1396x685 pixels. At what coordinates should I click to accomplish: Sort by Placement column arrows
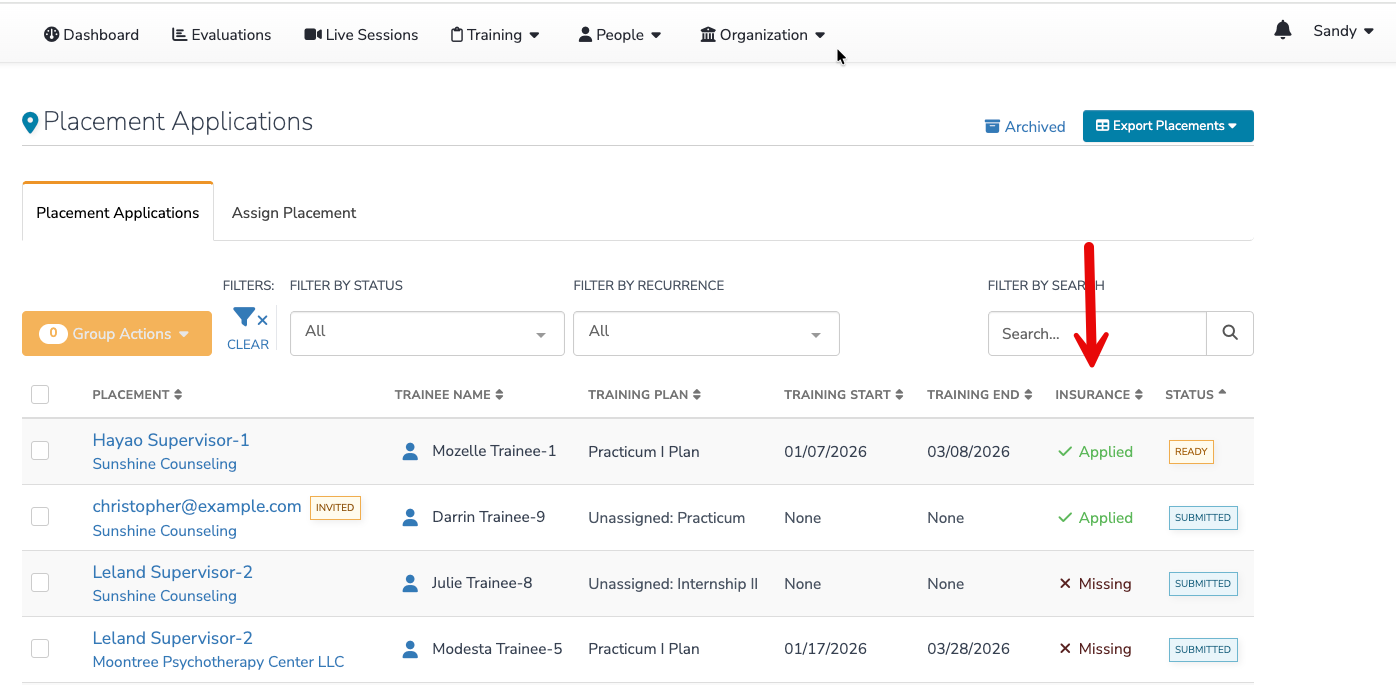coord(178,395)
